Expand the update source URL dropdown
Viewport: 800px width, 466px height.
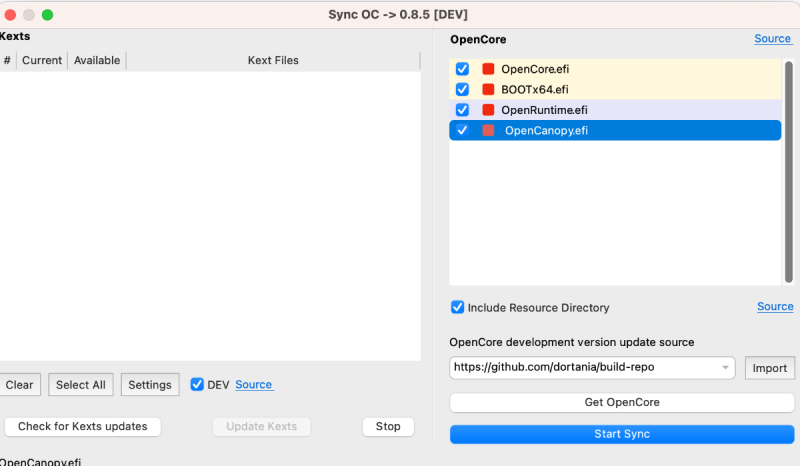(x=725, y=368)
